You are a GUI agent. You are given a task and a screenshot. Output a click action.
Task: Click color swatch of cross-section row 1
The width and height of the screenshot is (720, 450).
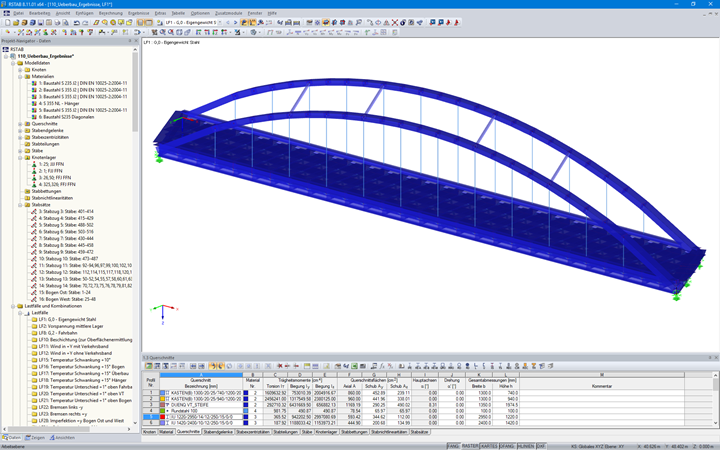click(x=162, y=393)
